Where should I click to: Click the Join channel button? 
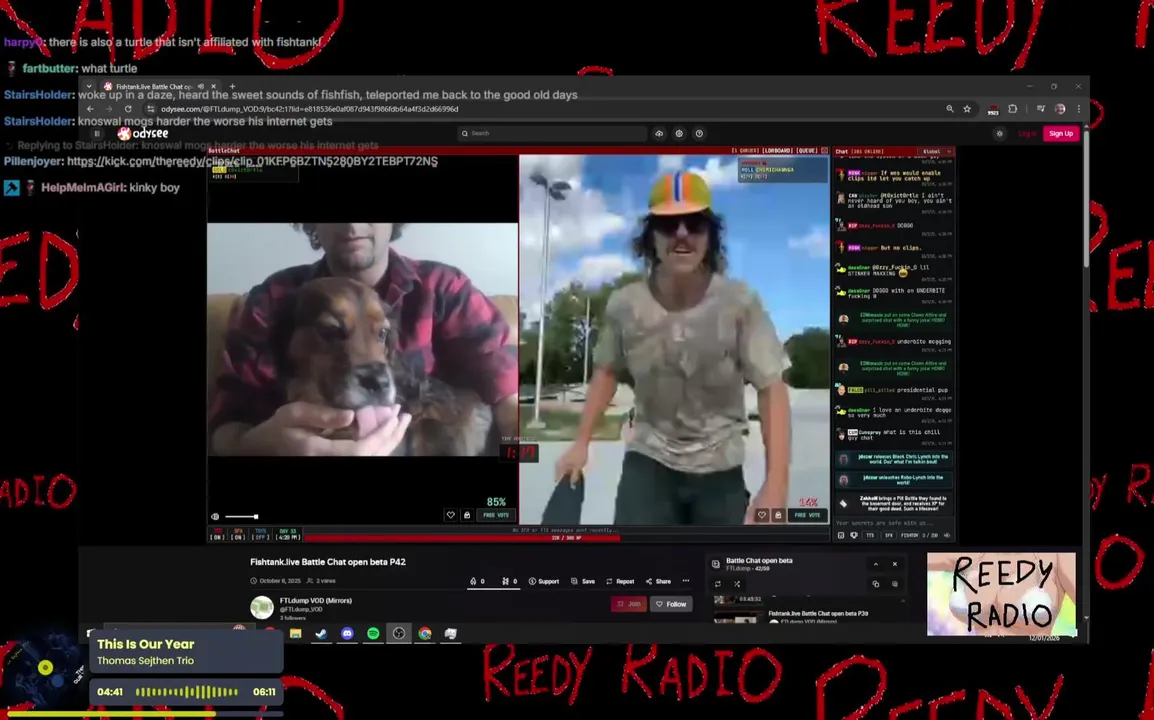coord(629,604)
